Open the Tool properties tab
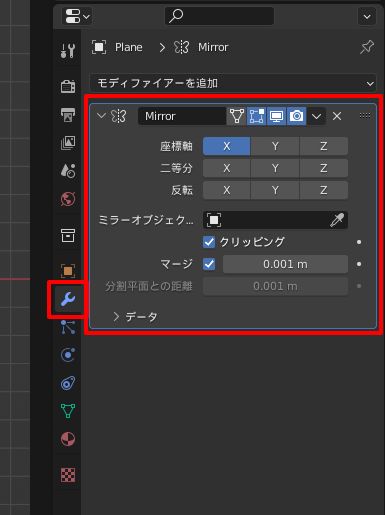Screen dimensions: 385x515 [68, 51]
